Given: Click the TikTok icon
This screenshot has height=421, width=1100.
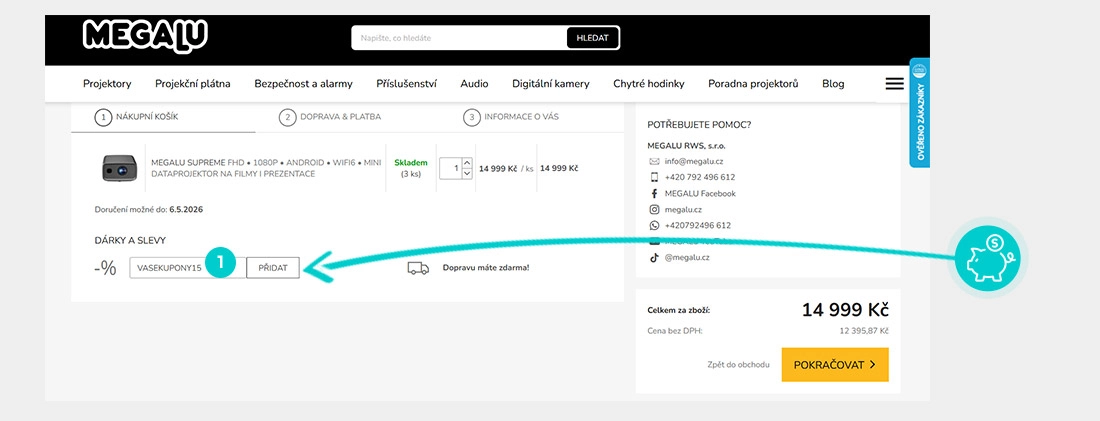Looking at the screenshot, I should 654,258.
